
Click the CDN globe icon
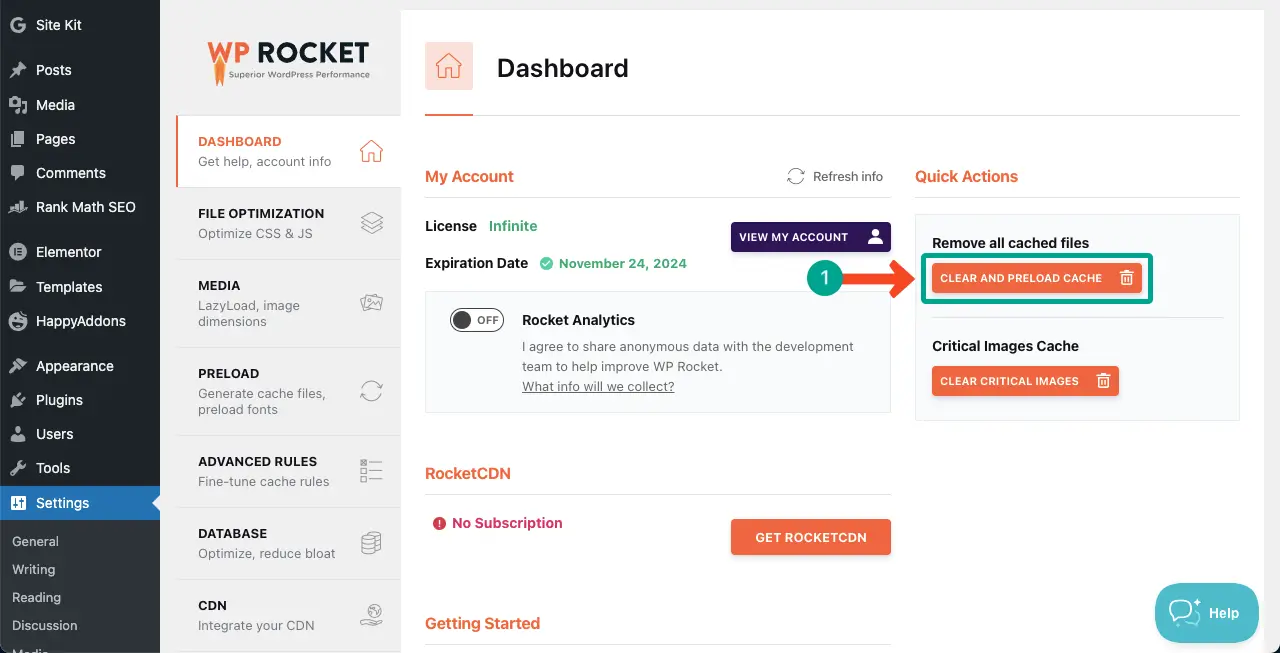click(371, 615)
